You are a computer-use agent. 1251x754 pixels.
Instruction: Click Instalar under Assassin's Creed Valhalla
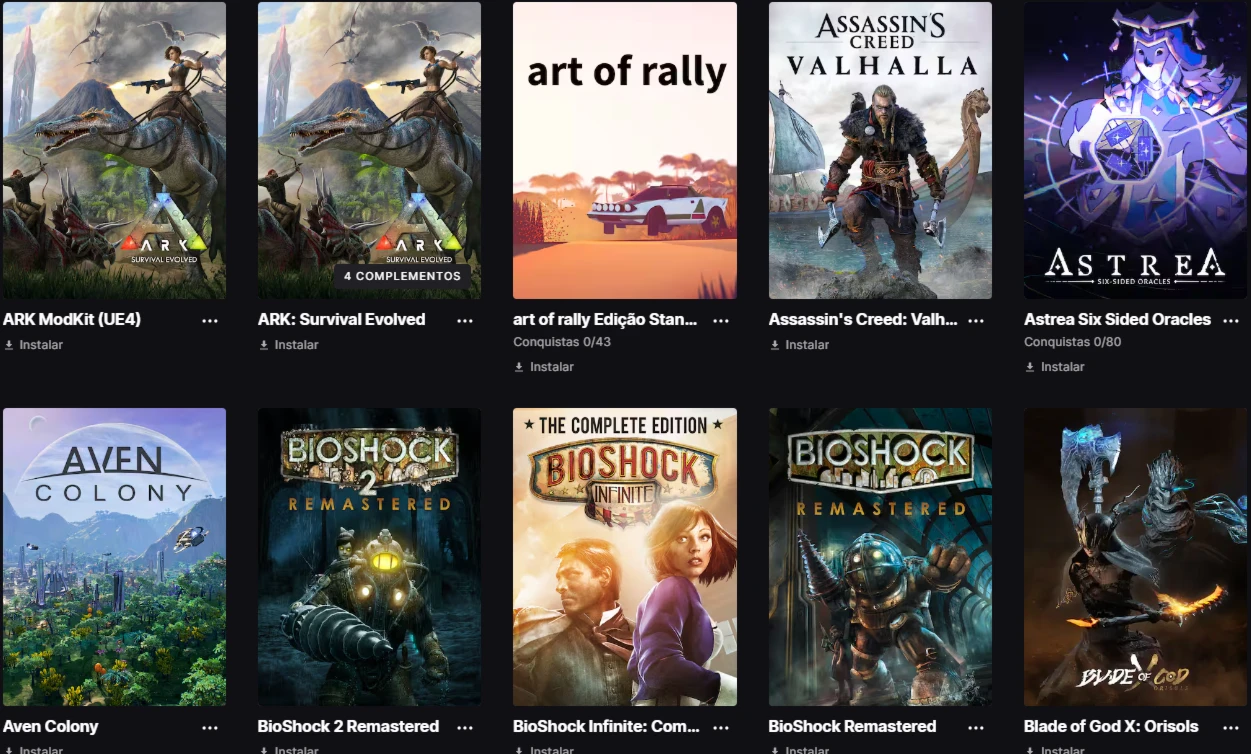[x=799, y=345]
